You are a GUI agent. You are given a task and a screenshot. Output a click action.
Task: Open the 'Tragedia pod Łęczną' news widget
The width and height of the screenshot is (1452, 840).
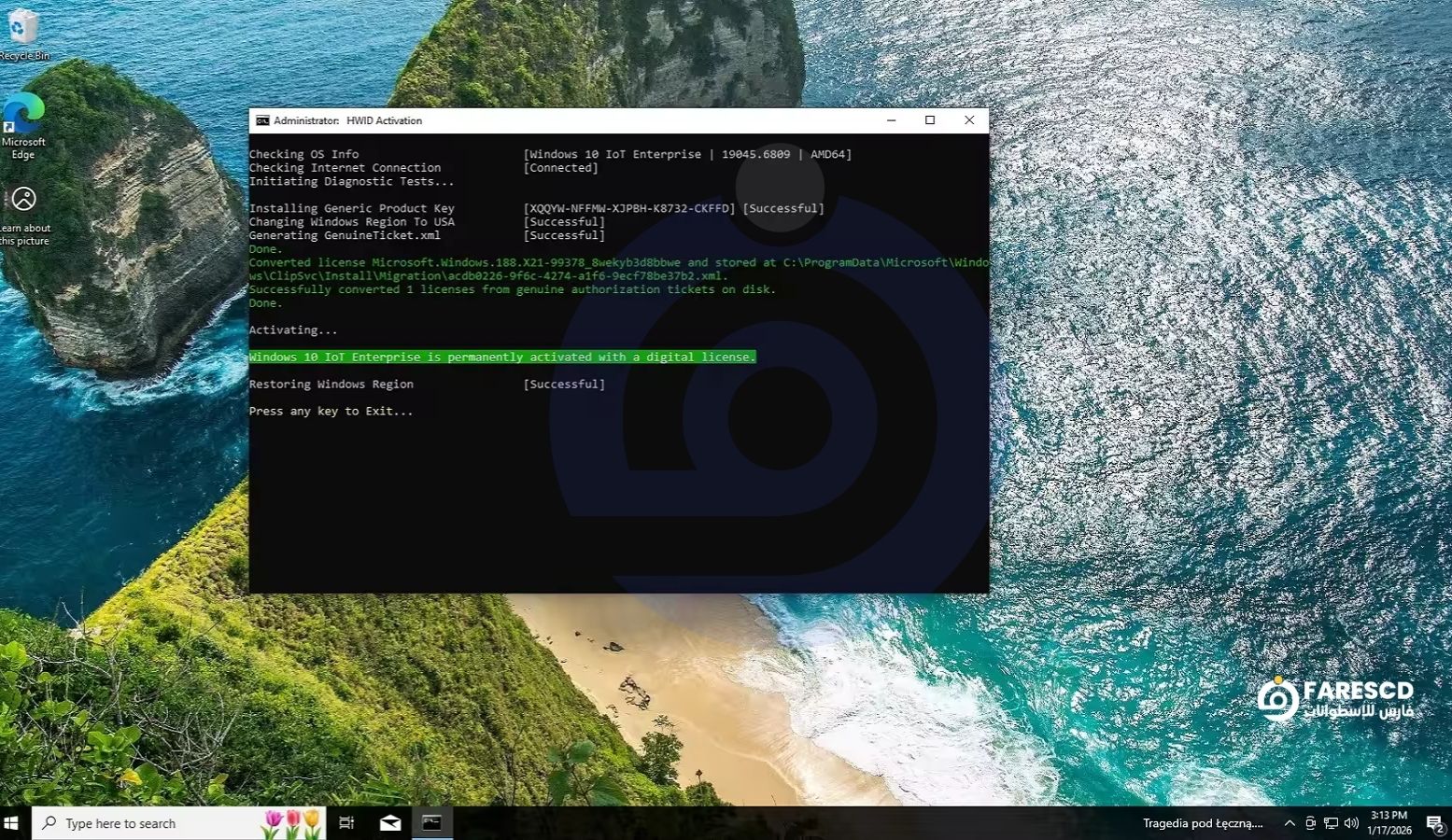point(1202,823)
